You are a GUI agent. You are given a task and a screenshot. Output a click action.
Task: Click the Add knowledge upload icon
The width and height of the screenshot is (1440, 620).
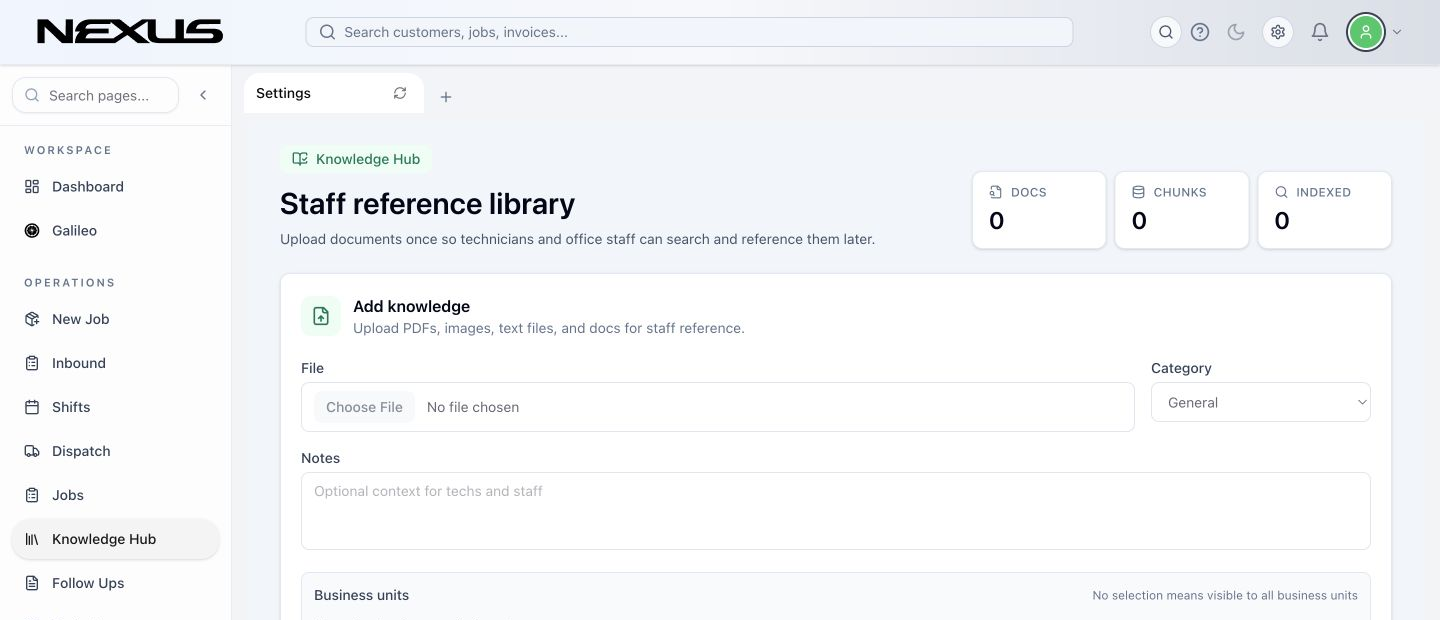(321, 316)
